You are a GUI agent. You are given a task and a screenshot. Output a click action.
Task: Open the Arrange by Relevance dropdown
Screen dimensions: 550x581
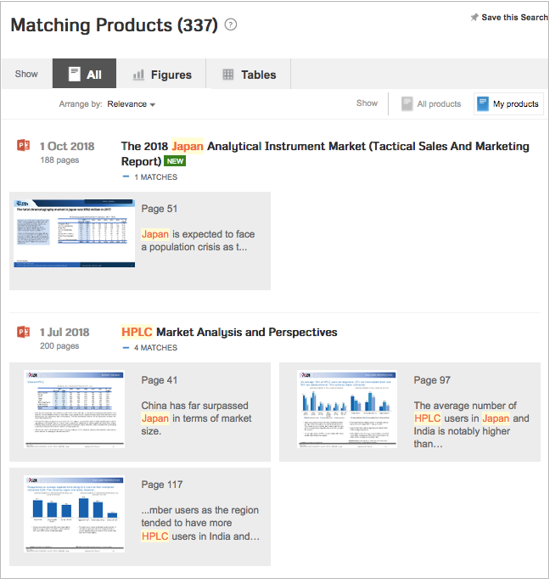[x=131, y=104]
